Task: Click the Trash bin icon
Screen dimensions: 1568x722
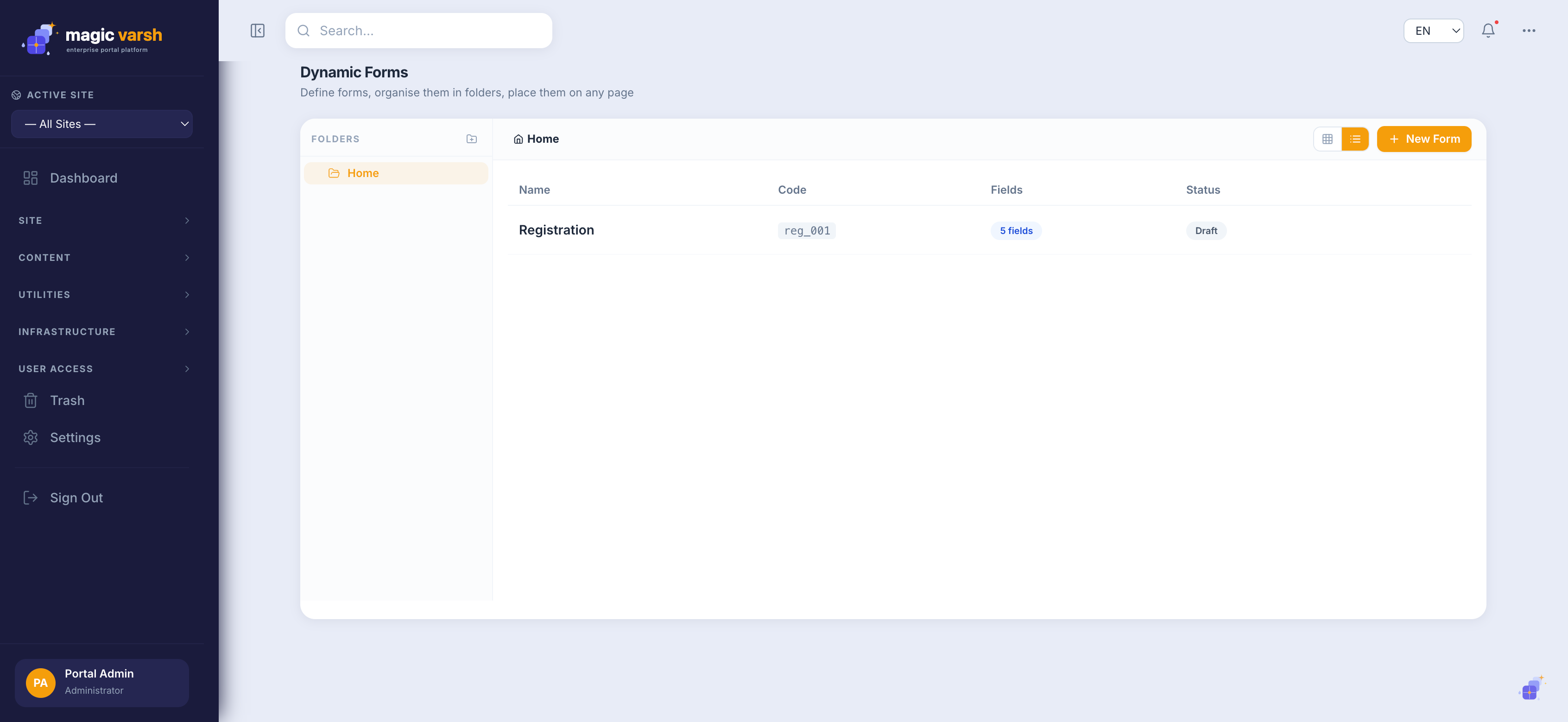Action: click(31, 400)
